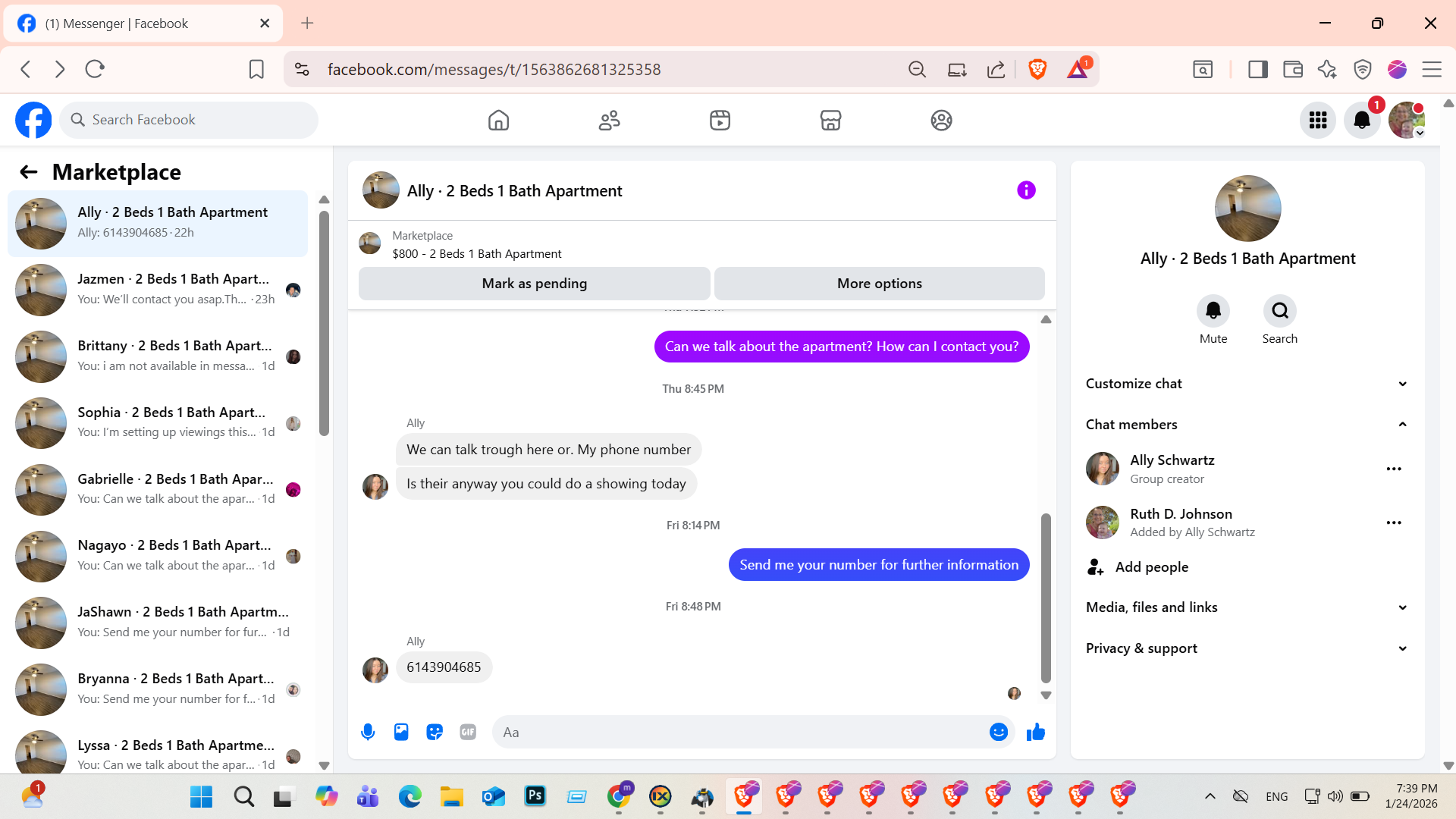Send a thumbs-up like
The image size is (1456, 819).
coord(1035,732)
